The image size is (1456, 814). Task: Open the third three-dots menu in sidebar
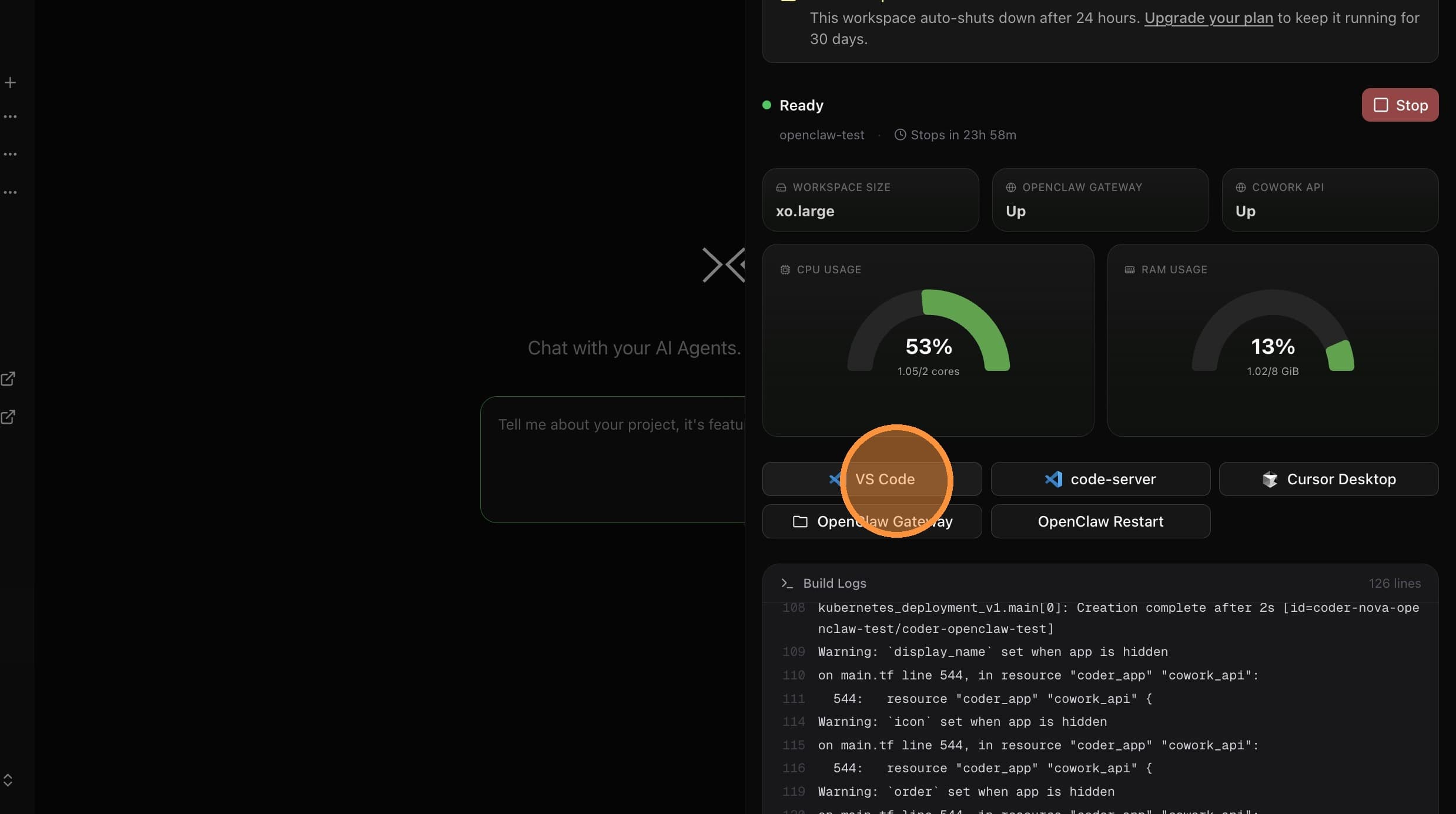click(10, 192)
